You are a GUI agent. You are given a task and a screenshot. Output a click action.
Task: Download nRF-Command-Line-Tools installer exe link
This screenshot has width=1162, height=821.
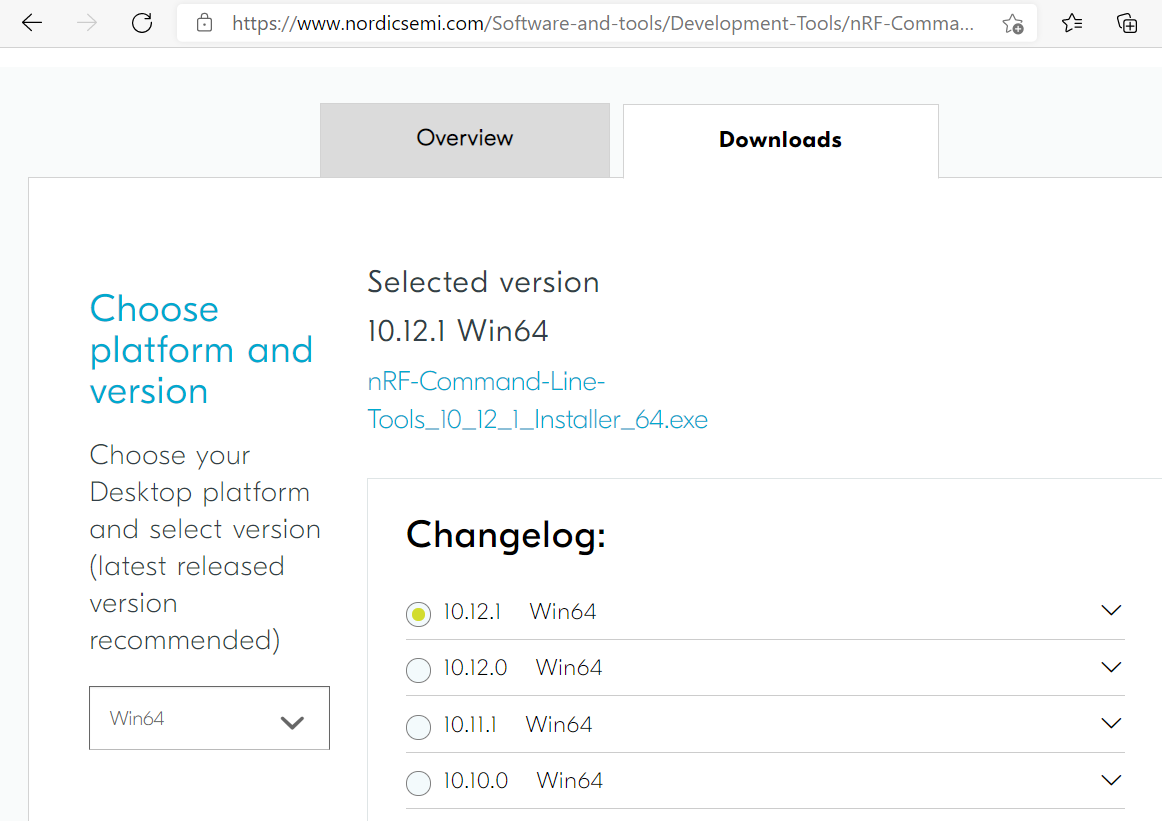537,401
